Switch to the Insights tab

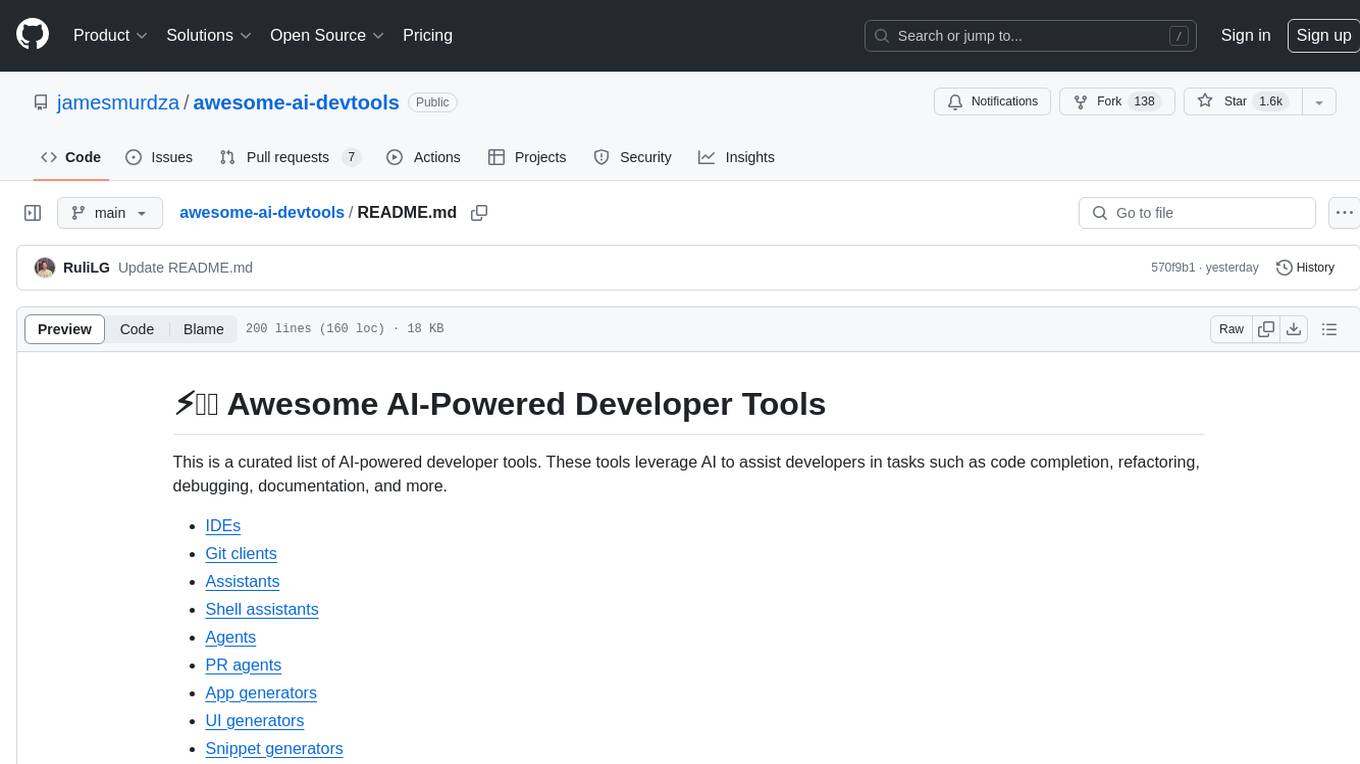click(x=736, y=157)
